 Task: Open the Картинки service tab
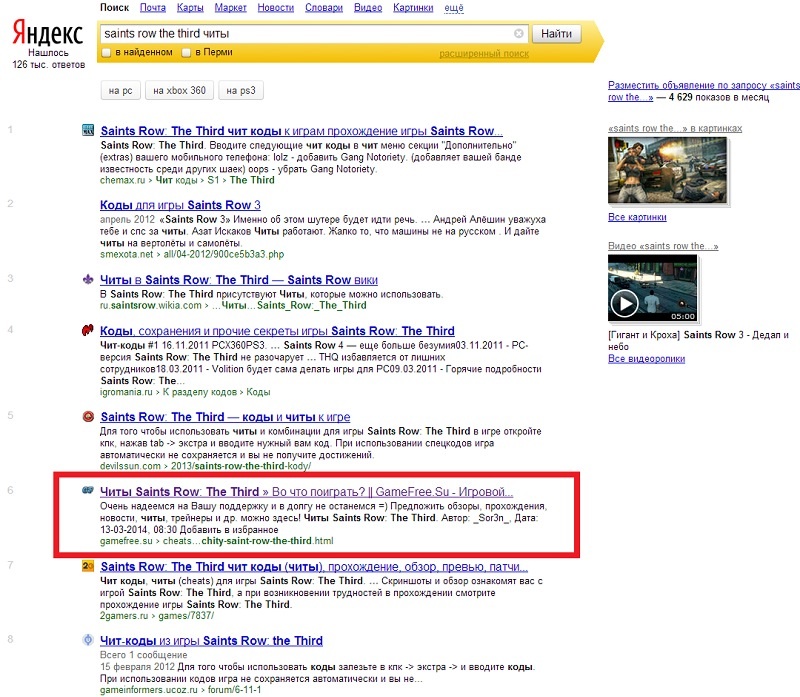pos(413,8)
